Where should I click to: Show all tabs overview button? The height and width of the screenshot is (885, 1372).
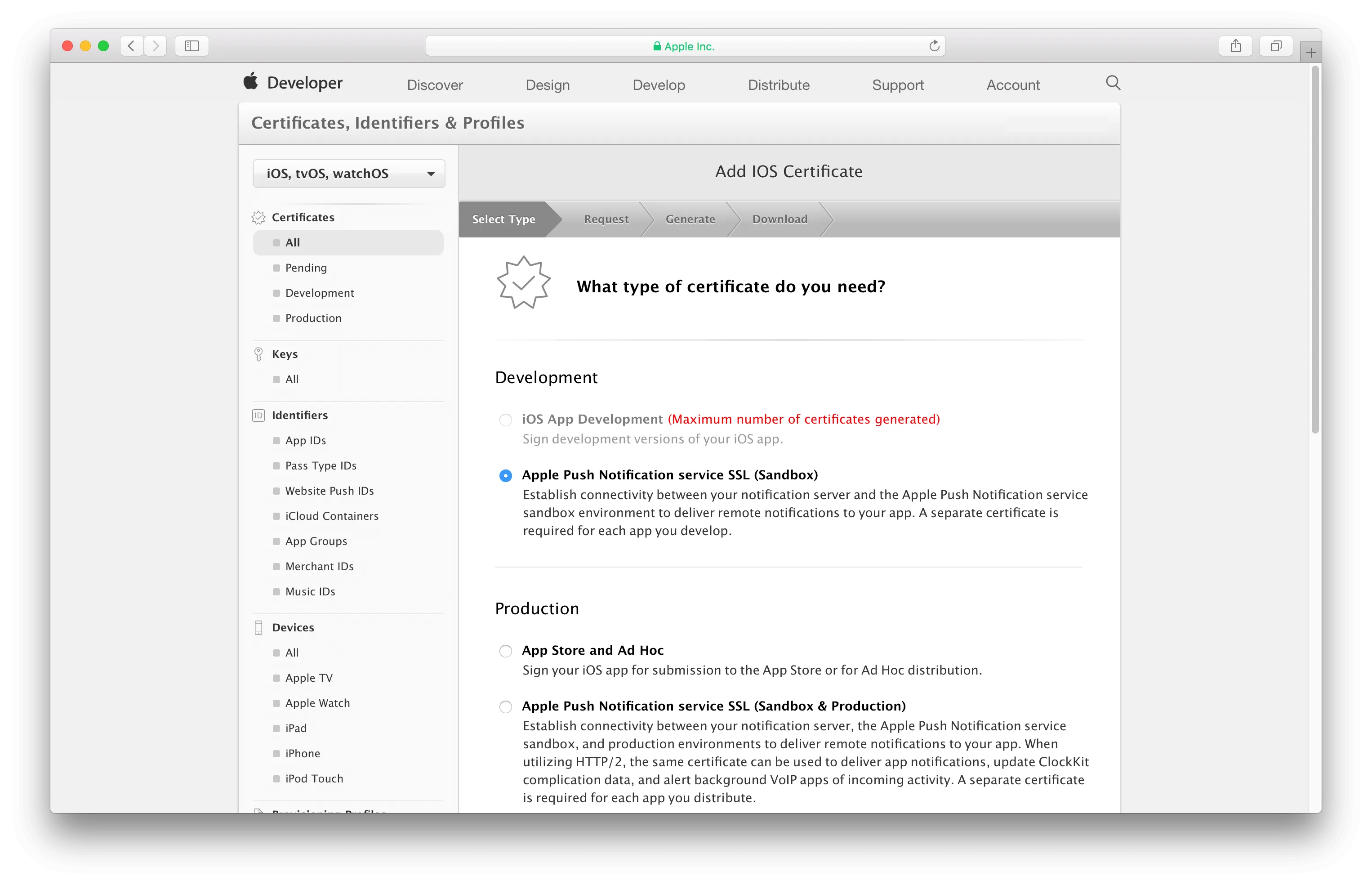[x=1275, y=46]
